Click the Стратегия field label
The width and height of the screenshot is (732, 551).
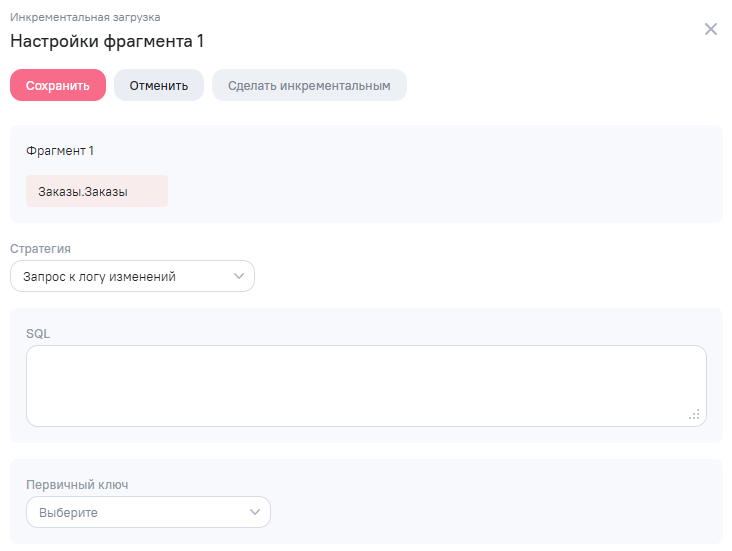click(x=40, y=248)
